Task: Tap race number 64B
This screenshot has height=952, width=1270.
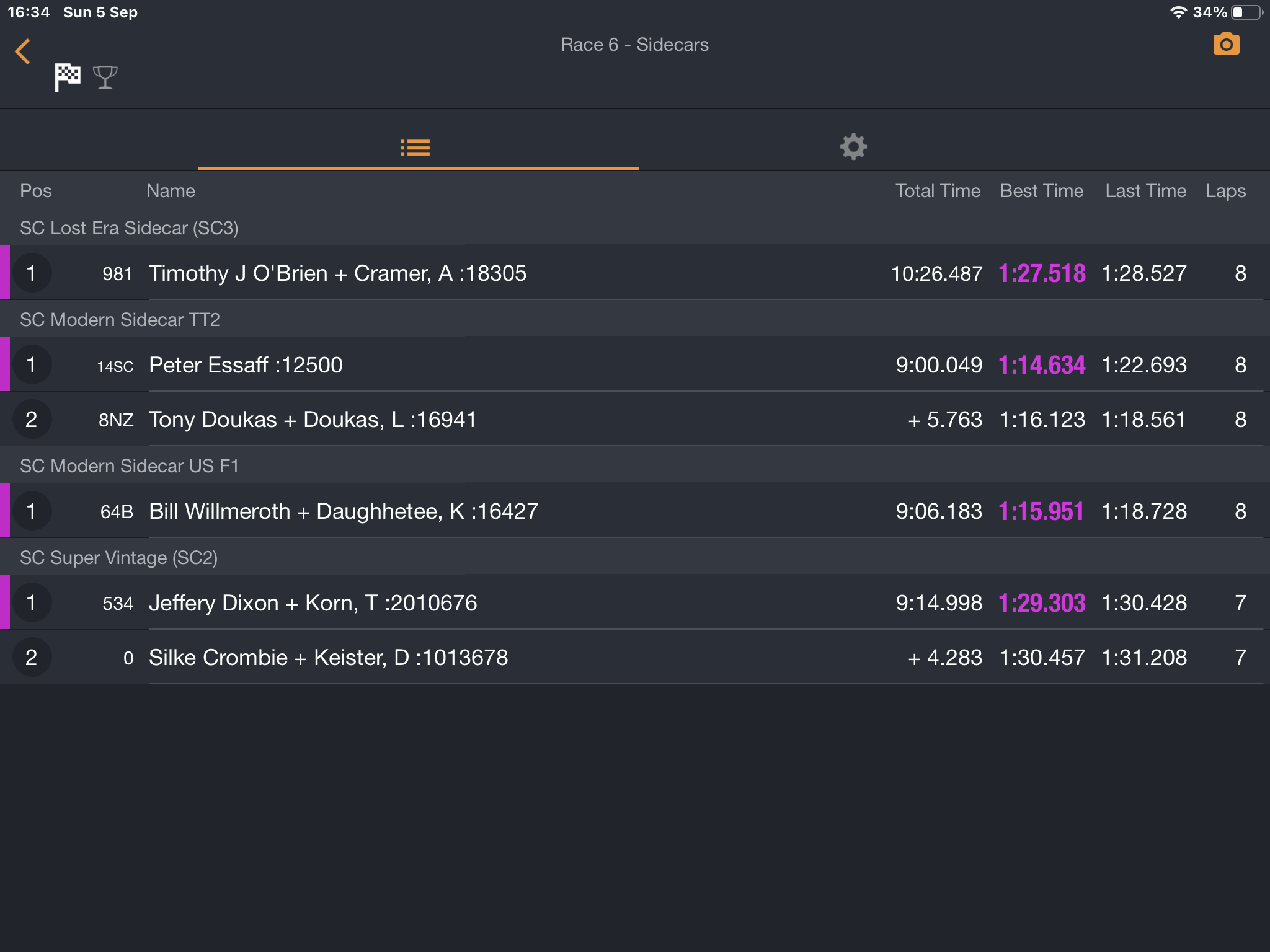Action: click(x=117, y=512)
